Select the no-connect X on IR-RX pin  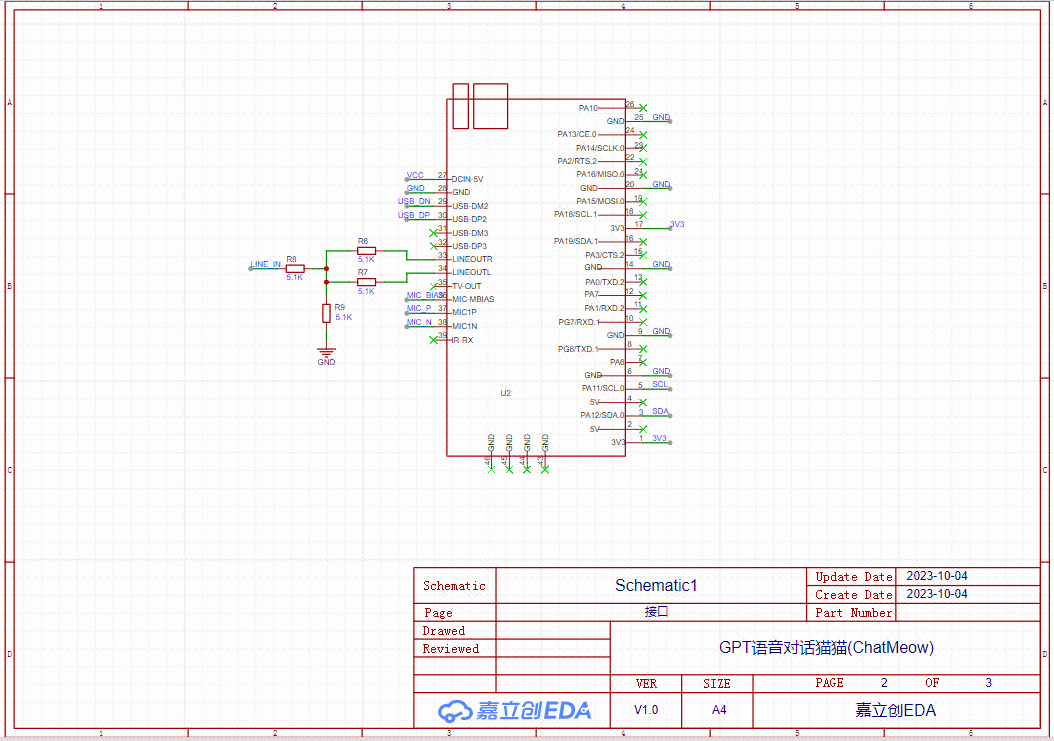pos(433,340)
